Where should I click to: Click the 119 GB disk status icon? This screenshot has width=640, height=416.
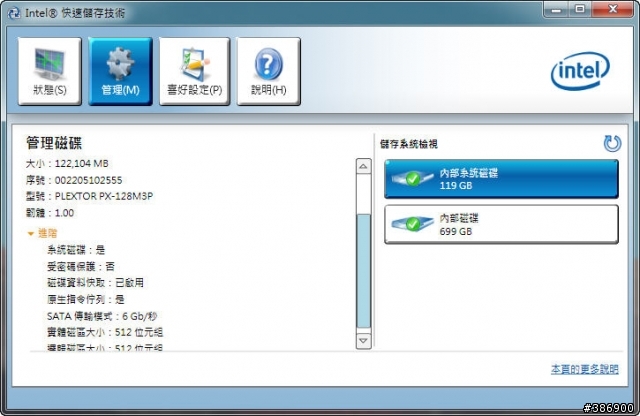point(412,178)
